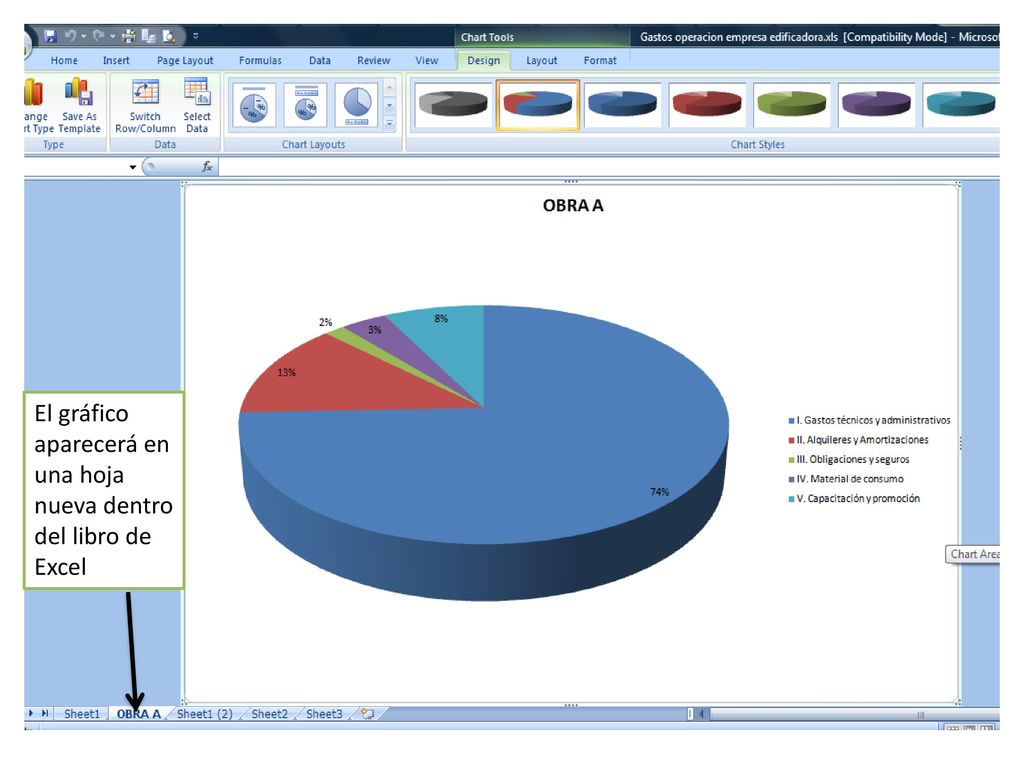
Task: Open the Data ribbon tab
Action: click(319, 60)
